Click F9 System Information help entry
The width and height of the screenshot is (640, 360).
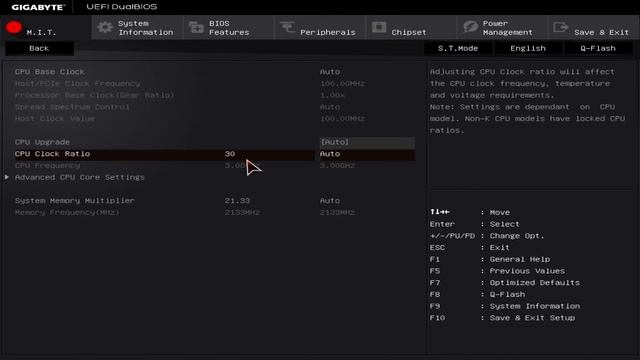point(504,306)
